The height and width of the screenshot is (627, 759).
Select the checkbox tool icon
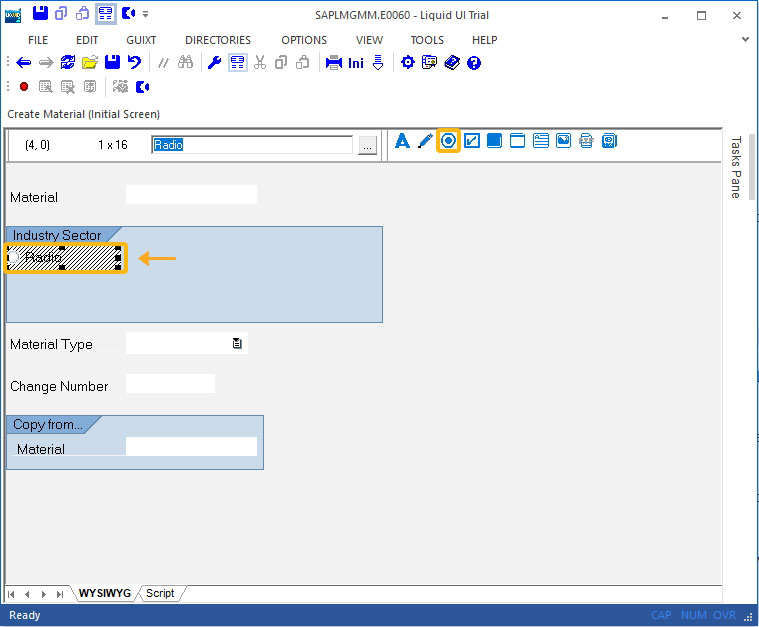click(x=471, y=141)
